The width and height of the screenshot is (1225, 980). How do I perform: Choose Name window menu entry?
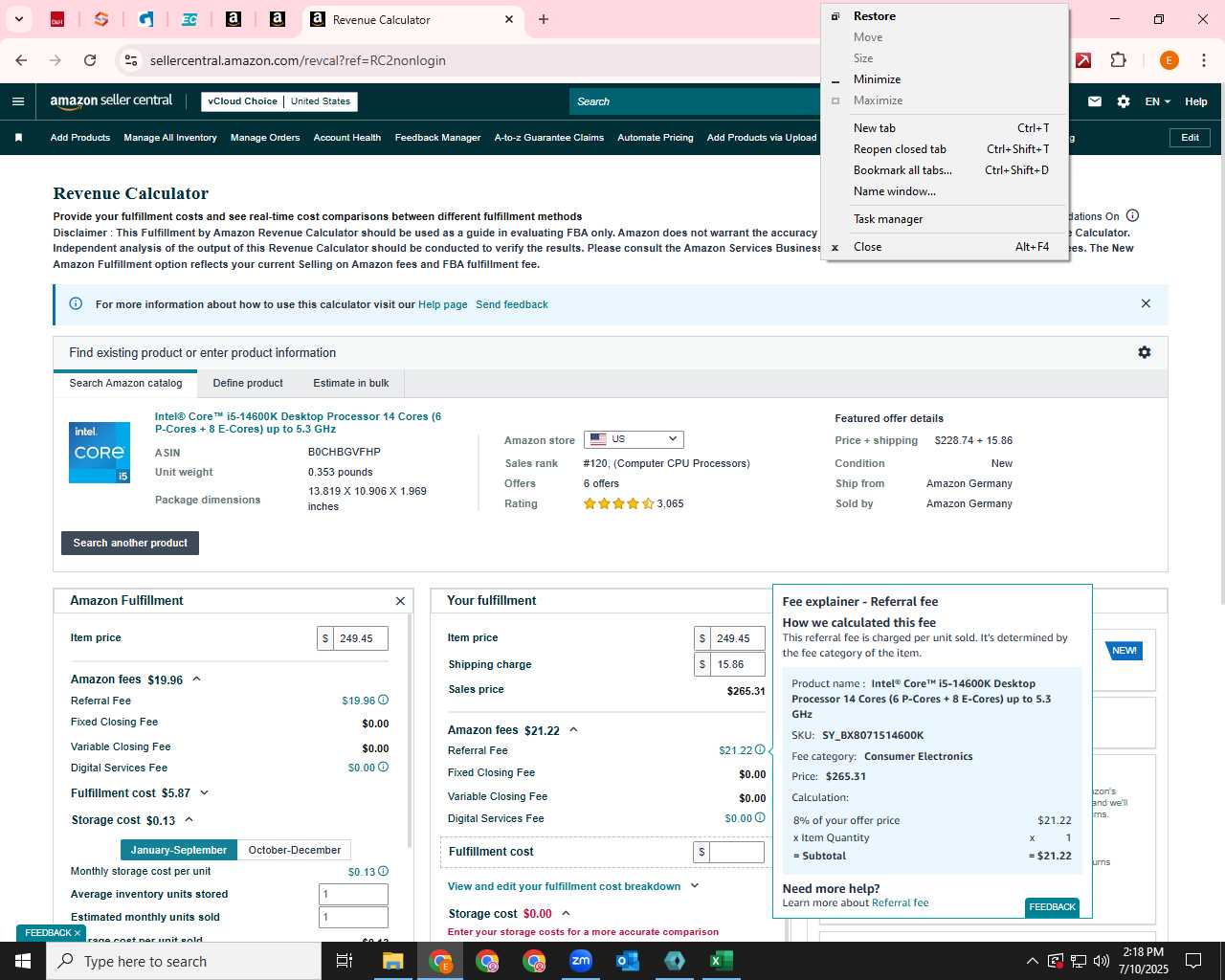click(x=945, y=191)
